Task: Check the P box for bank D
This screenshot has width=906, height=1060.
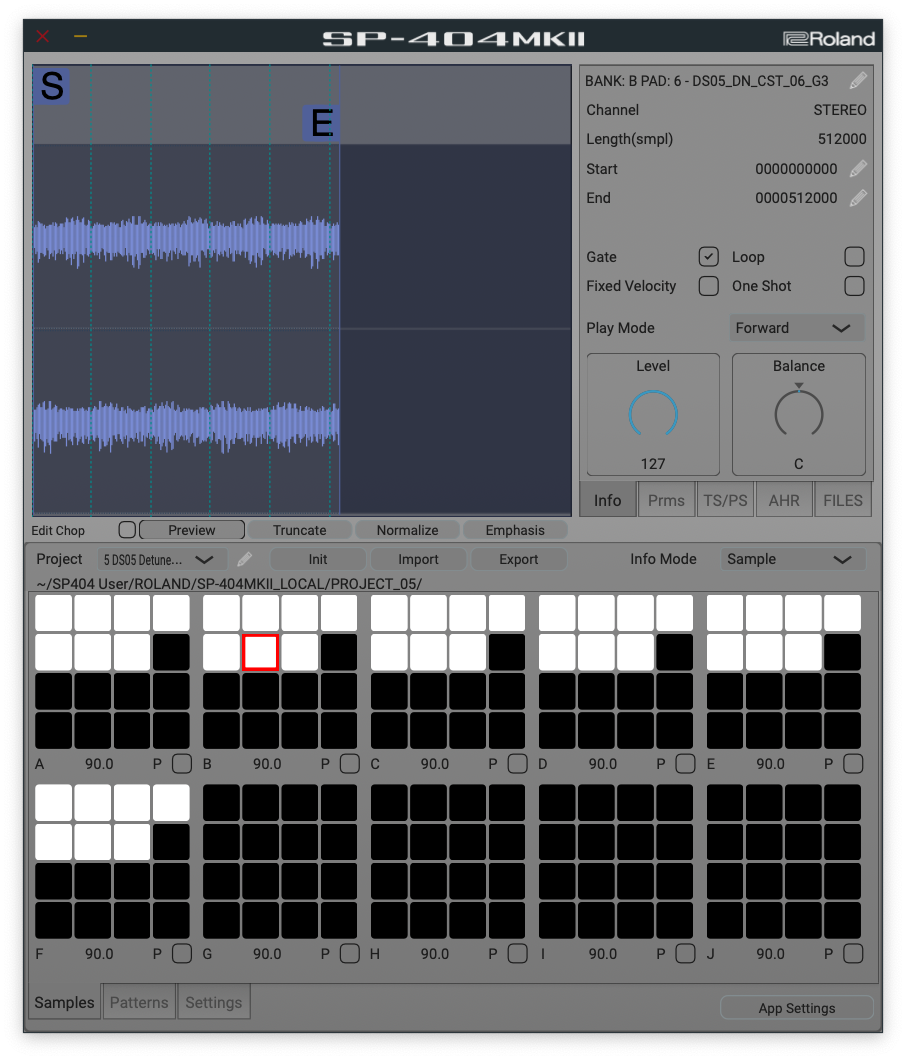Action: [685, 764]
